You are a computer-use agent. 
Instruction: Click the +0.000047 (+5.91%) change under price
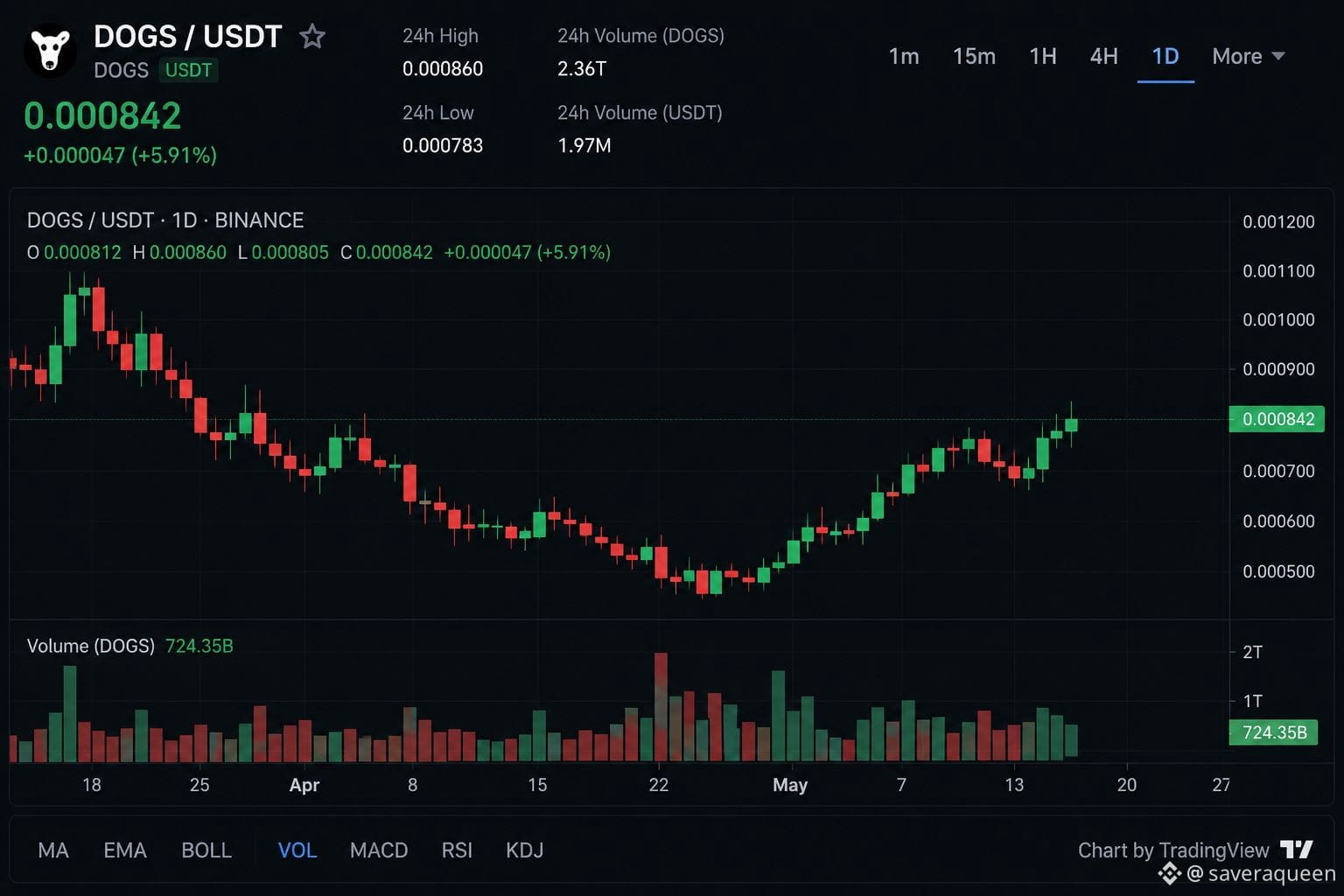(120, 155)
